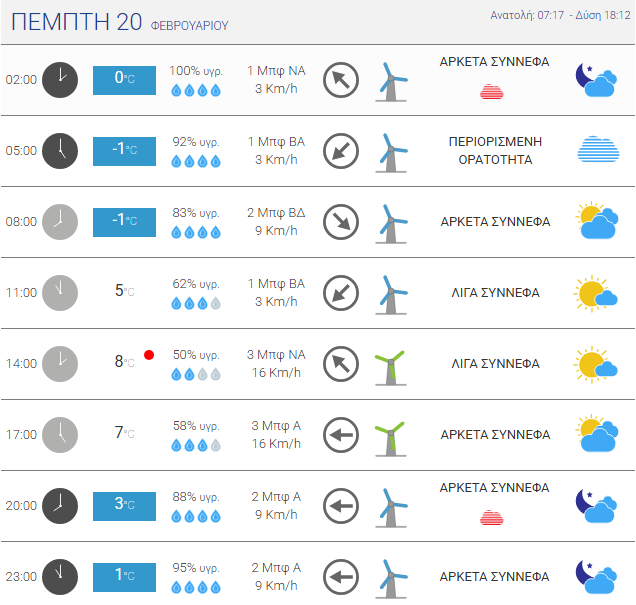The image size is (636, 605).
Task: Click the 08:00 time label
Action: 21,222
